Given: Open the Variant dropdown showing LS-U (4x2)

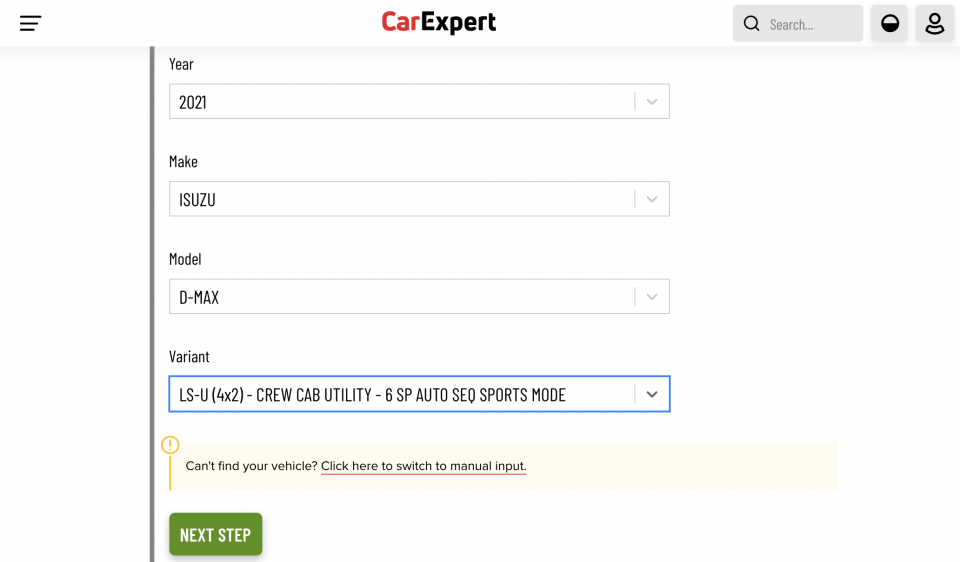Looking at the screenshot, I should pos(400,394).
